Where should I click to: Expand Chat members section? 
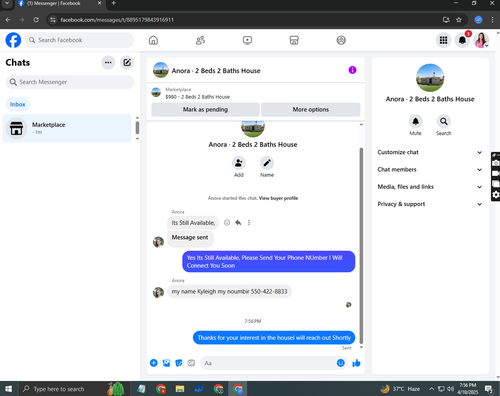click(x=430, y=170)
